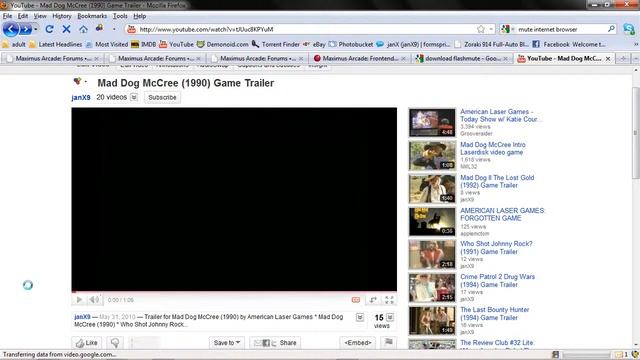Open a new tab with plus button
Image resolution: width=640 pixels, height=360 pixels.
pos(623,59)
